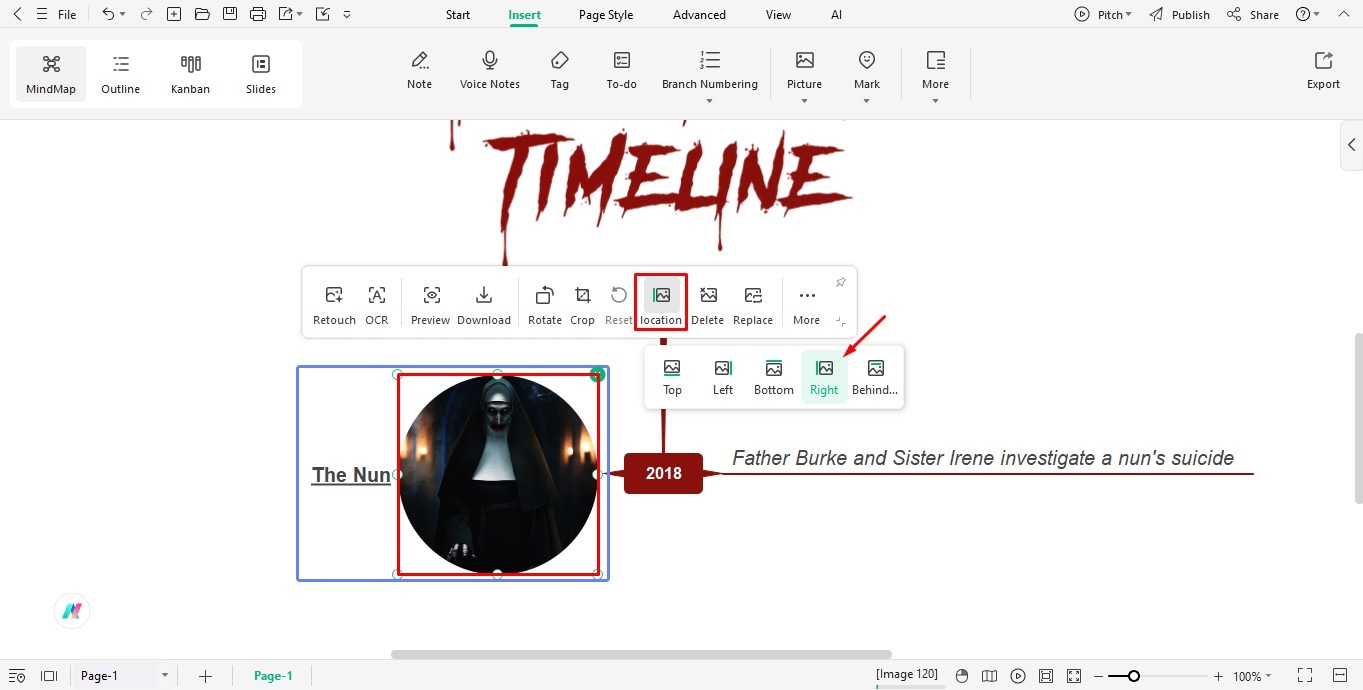Select the nun picture thumbnail
This screenshot has height=690, width=1363.
click(498, 474)
